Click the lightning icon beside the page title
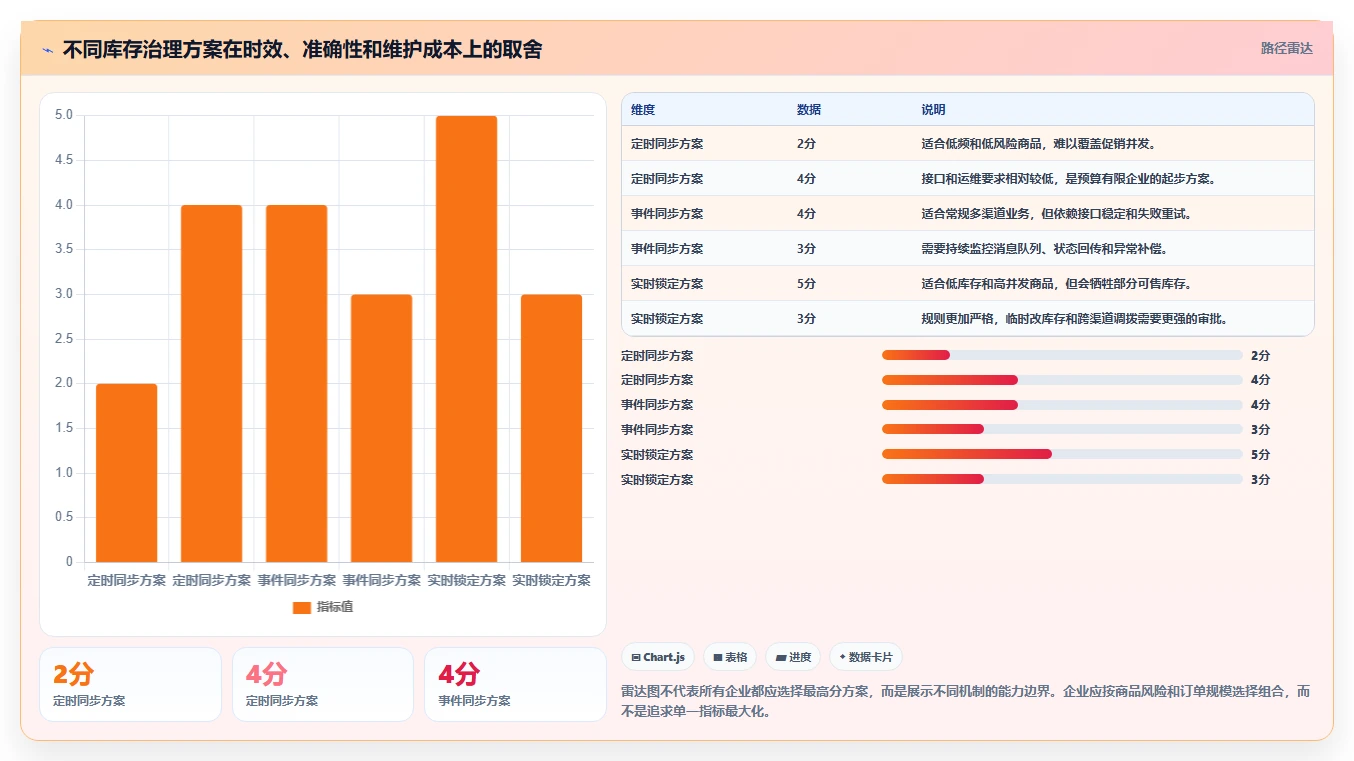Screen dimensions: 1354x761 47,50
